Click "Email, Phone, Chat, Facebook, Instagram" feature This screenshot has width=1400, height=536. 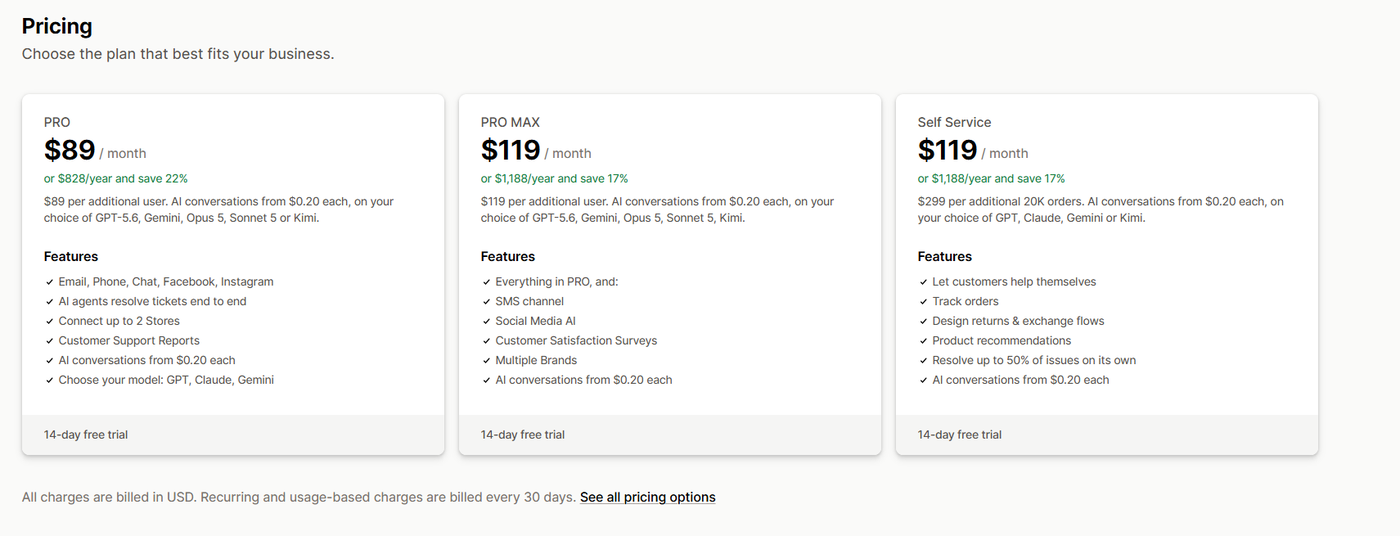[x=166, y=282]
